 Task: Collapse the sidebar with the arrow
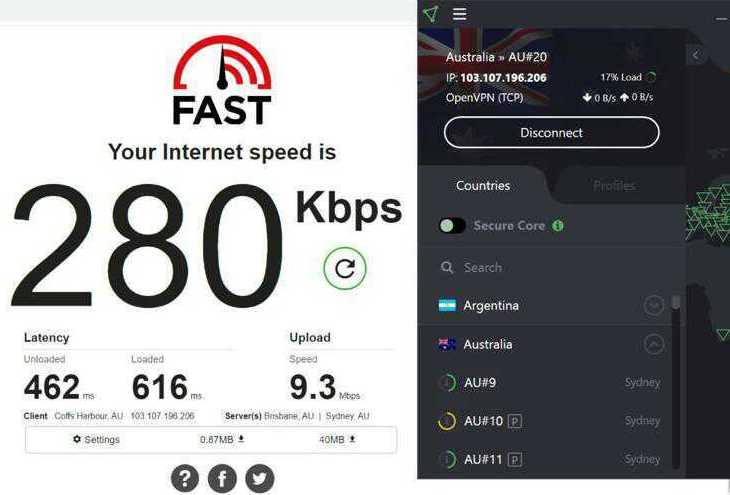(696, 55)
